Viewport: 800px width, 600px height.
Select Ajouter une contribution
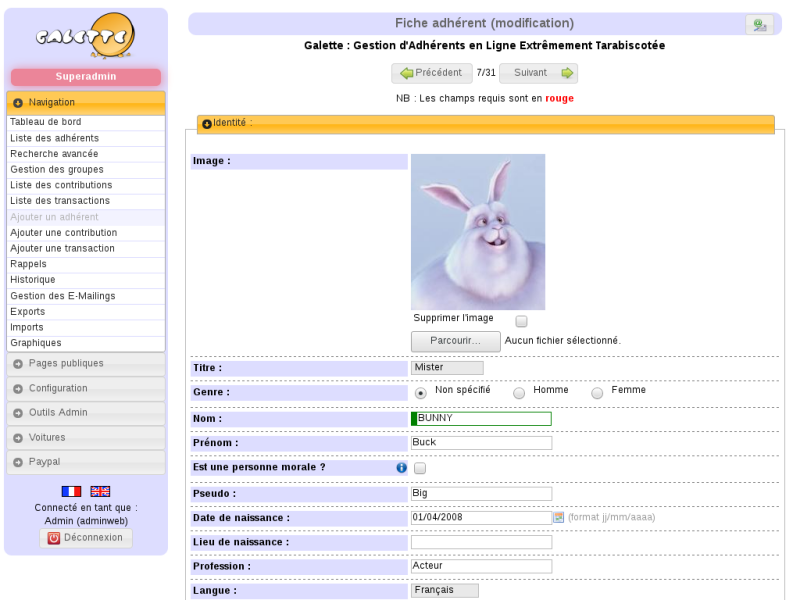[x=86, y=233]
